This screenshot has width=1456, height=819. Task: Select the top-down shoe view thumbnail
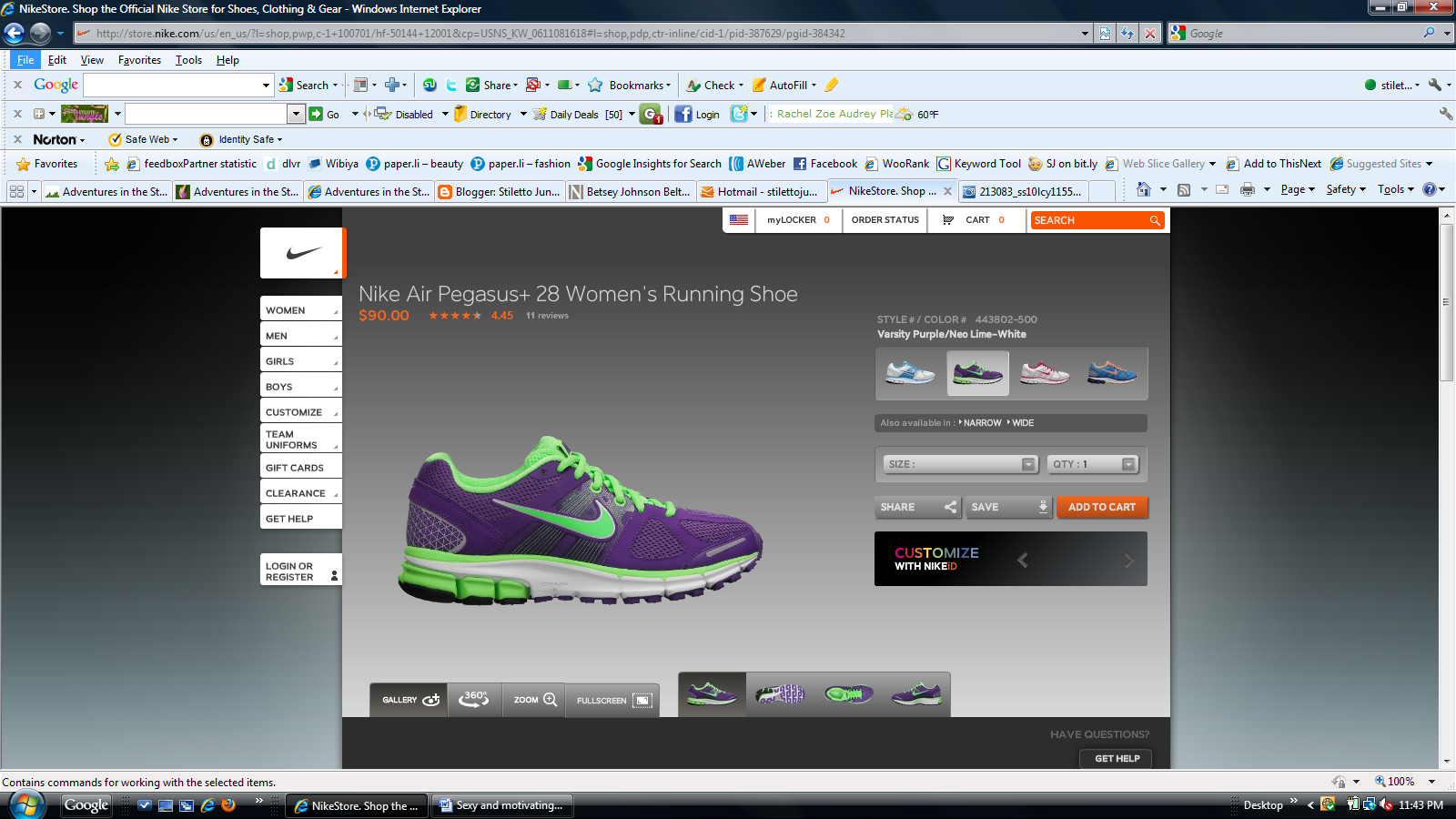pos(848,694)
